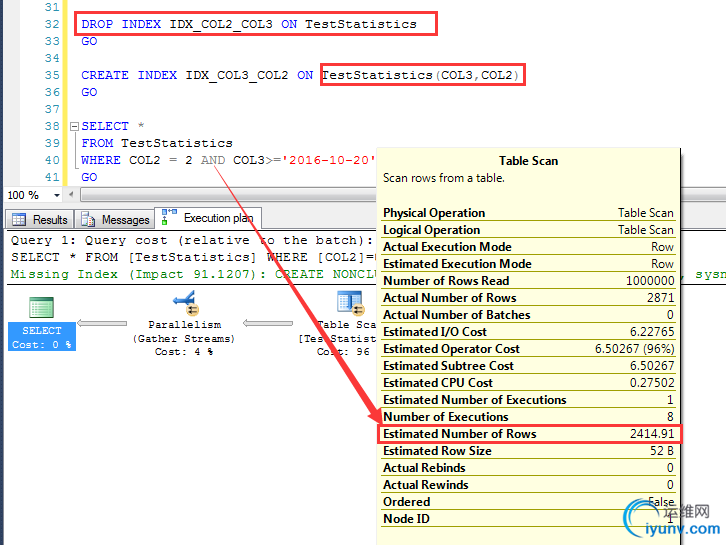Click the 'Estimated Operator Cost' row
726x545 pixels.
point(528,349)
